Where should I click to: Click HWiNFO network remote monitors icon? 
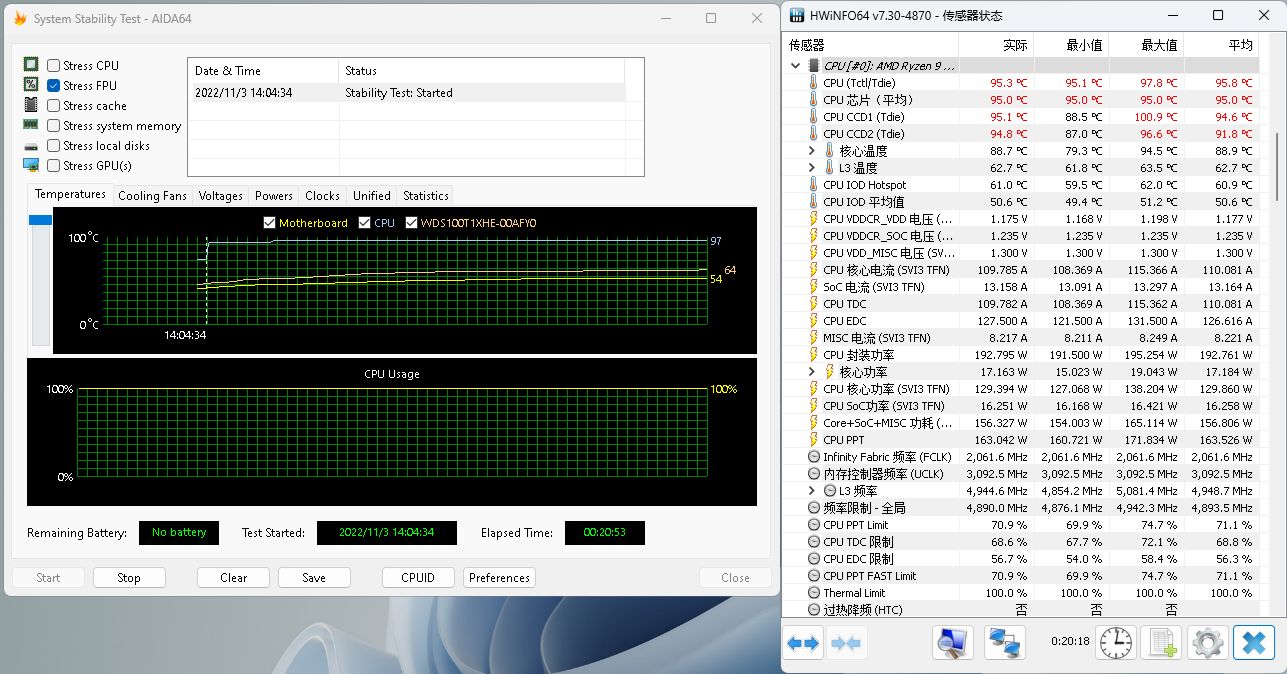1003,643
